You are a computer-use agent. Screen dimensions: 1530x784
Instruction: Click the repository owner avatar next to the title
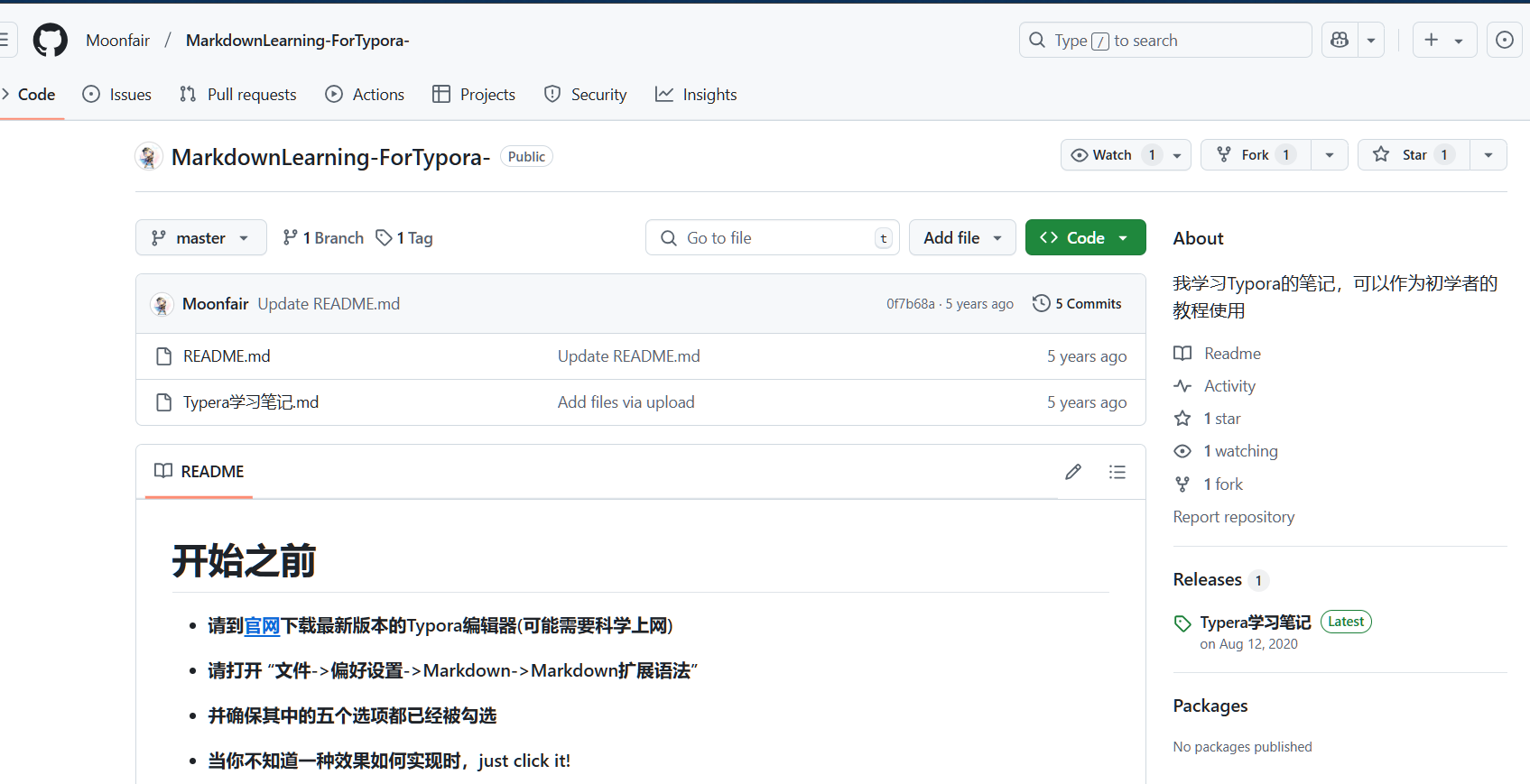pos(149,156)
